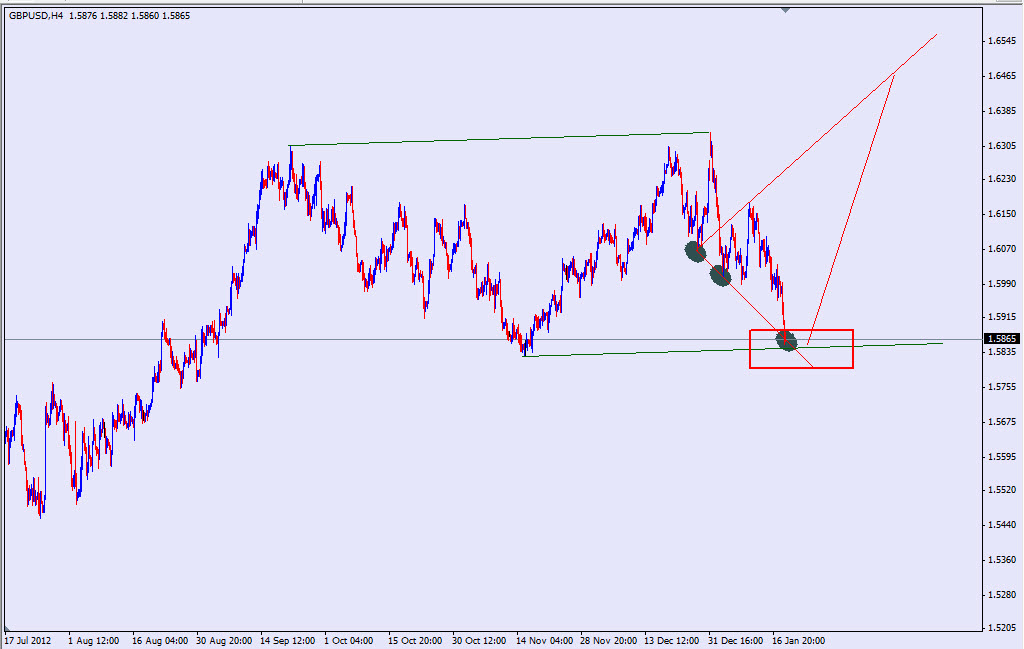Click the 1.5860 low value in chart header
The height and width of the screenshot is (649, 1024).
[144, 16]
